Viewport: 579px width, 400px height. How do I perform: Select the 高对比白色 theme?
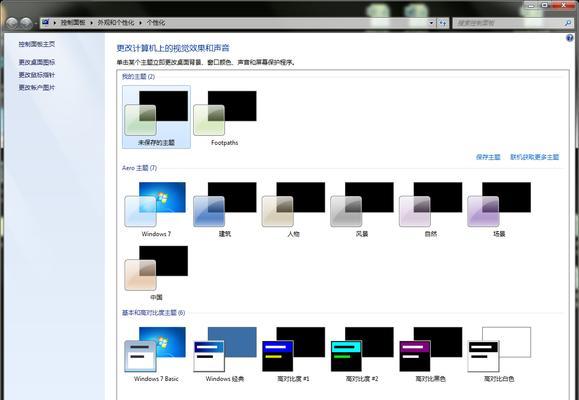tap(499, 354)
